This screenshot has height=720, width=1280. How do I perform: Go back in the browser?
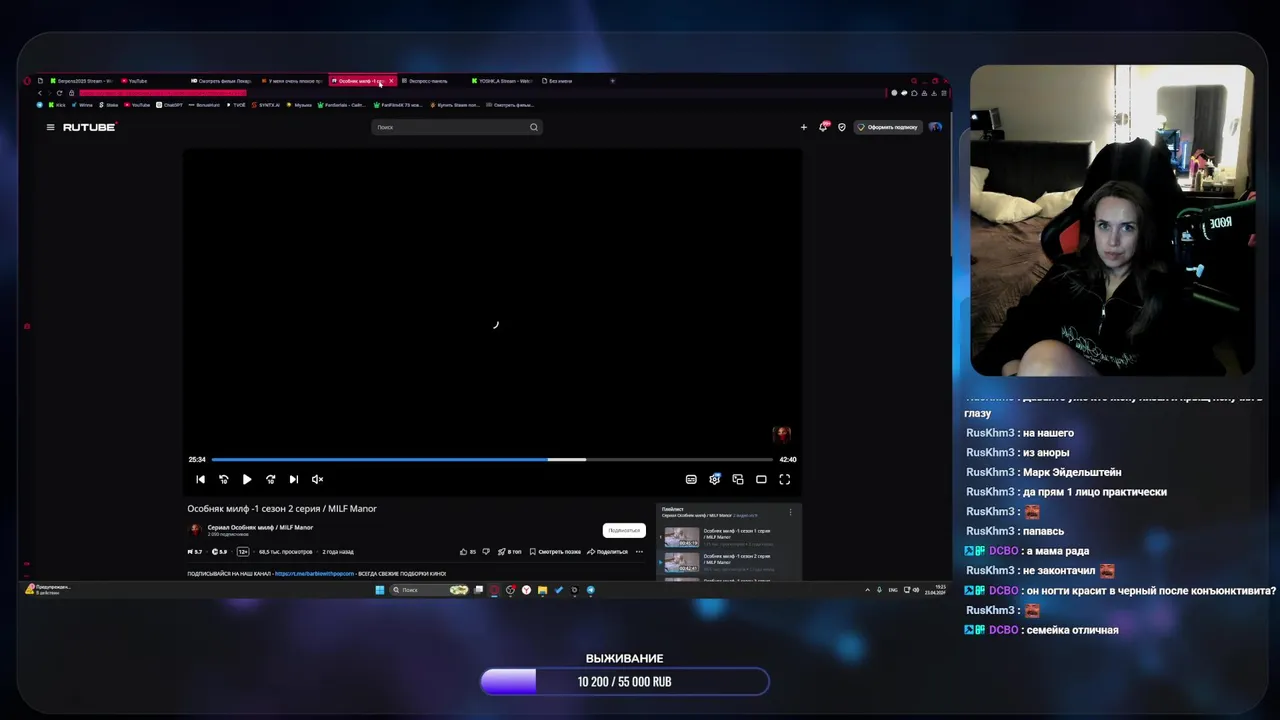[x=40, y=93]
